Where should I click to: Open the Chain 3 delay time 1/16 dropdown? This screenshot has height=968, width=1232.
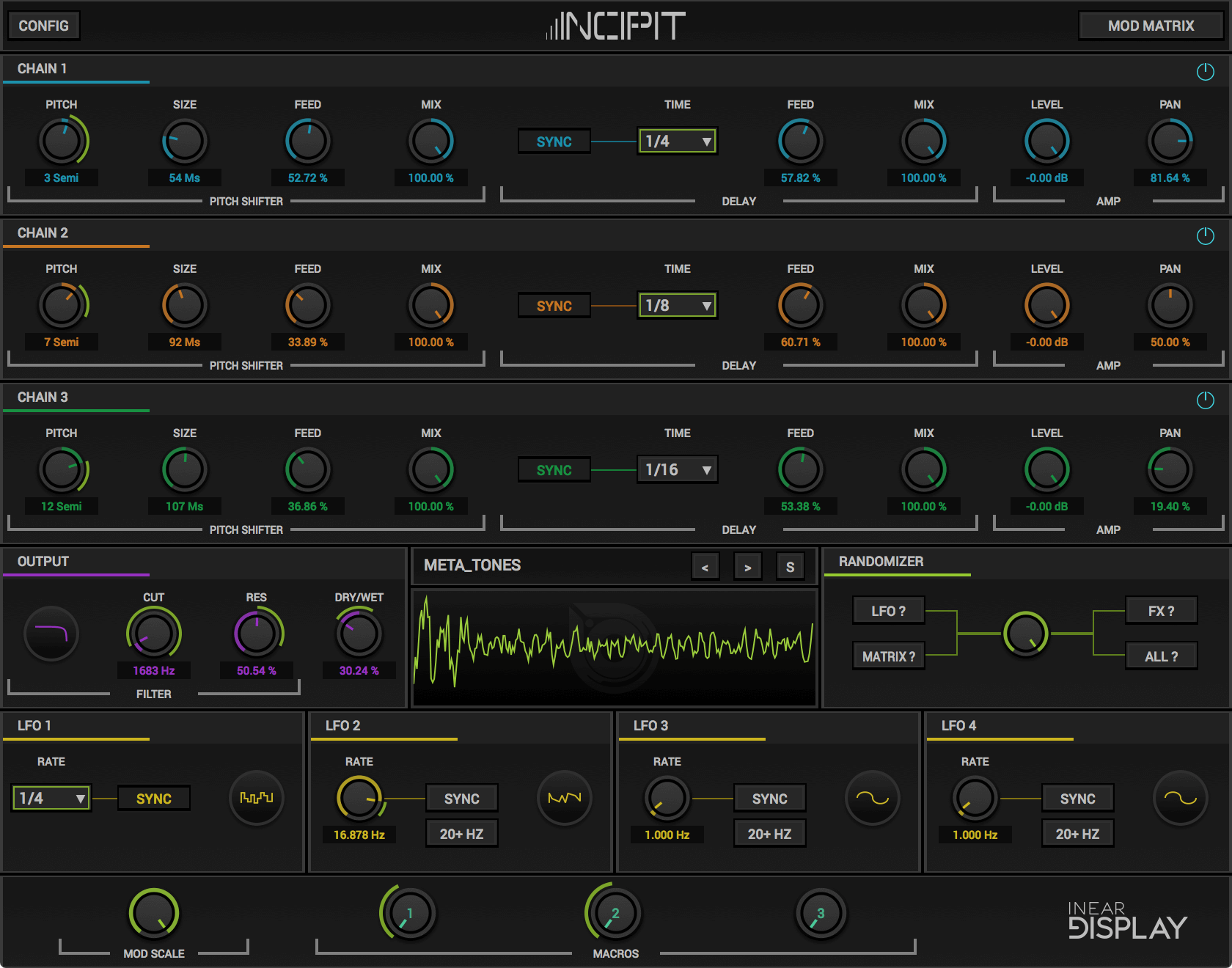coord(677,469)
